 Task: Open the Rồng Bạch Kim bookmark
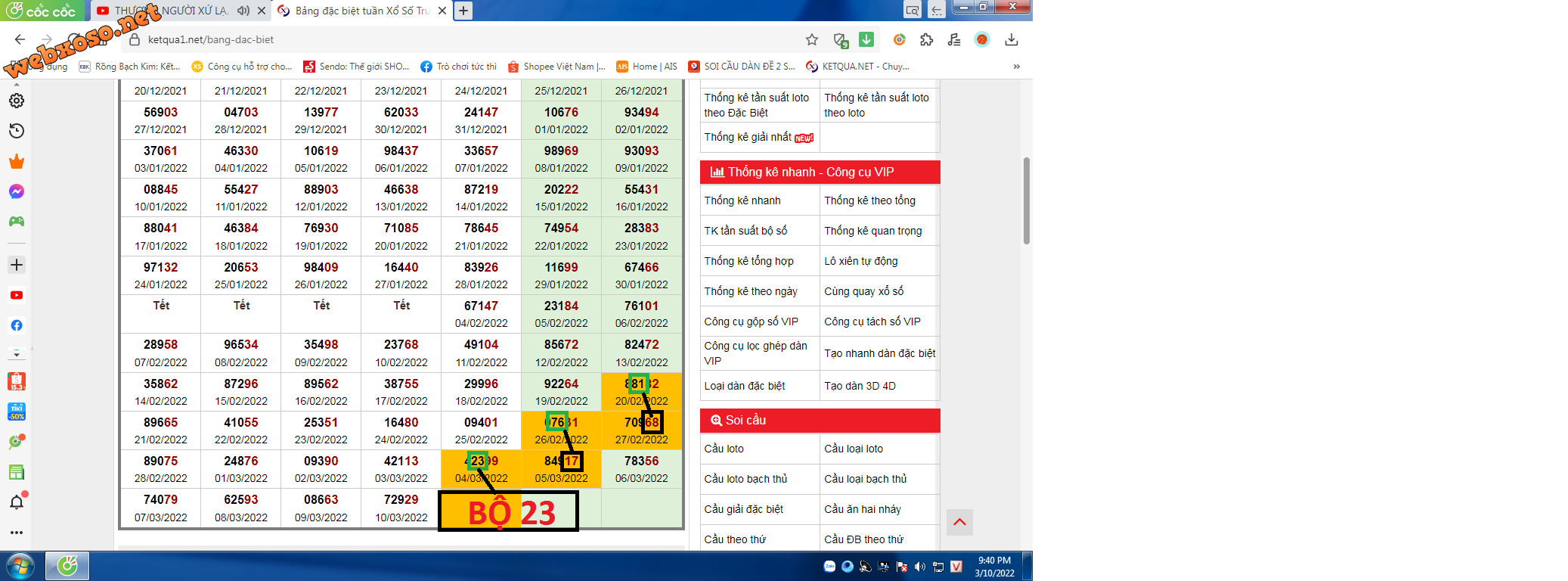tap(129, 67)
